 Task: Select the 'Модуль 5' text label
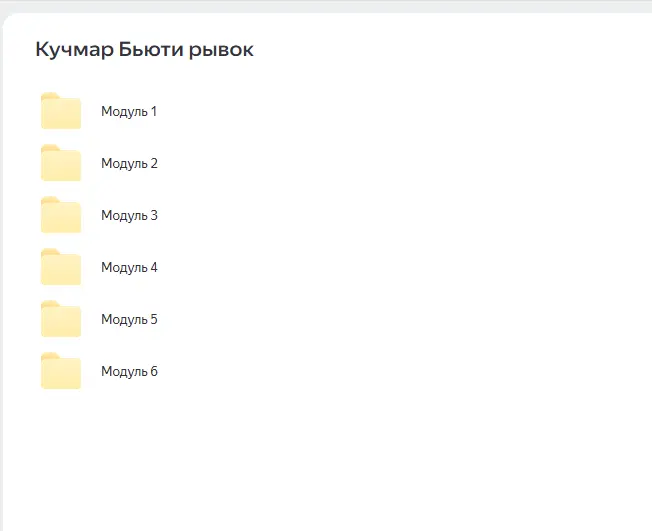click(x=129, y=320)
